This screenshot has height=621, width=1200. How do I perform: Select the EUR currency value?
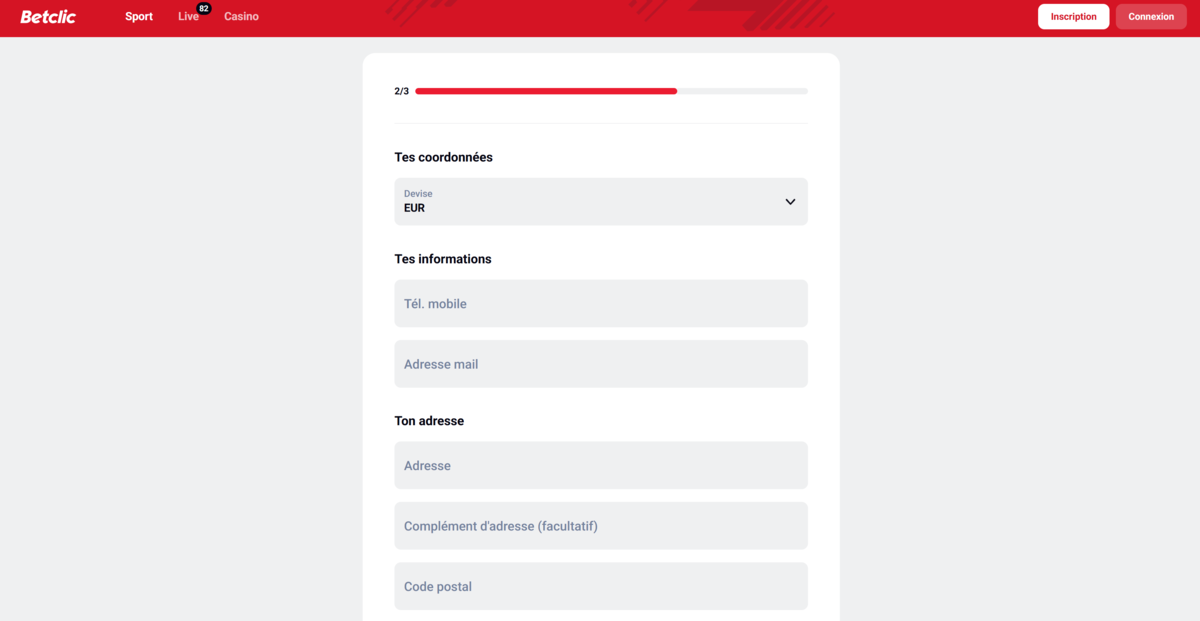(415, 209)
